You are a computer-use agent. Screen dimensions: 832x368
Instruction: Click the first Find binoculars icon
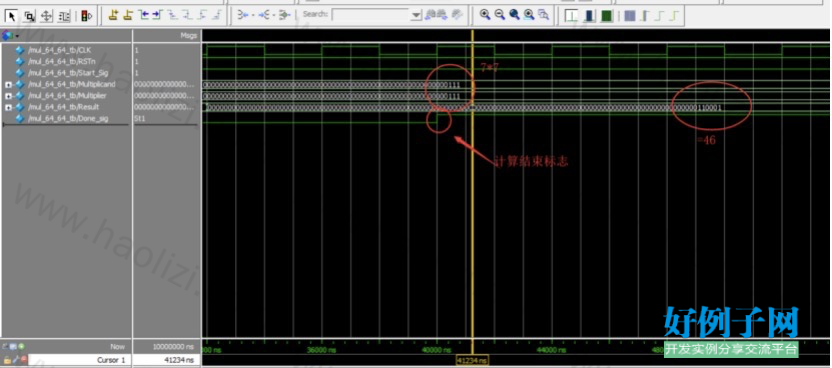pos(430,14)
